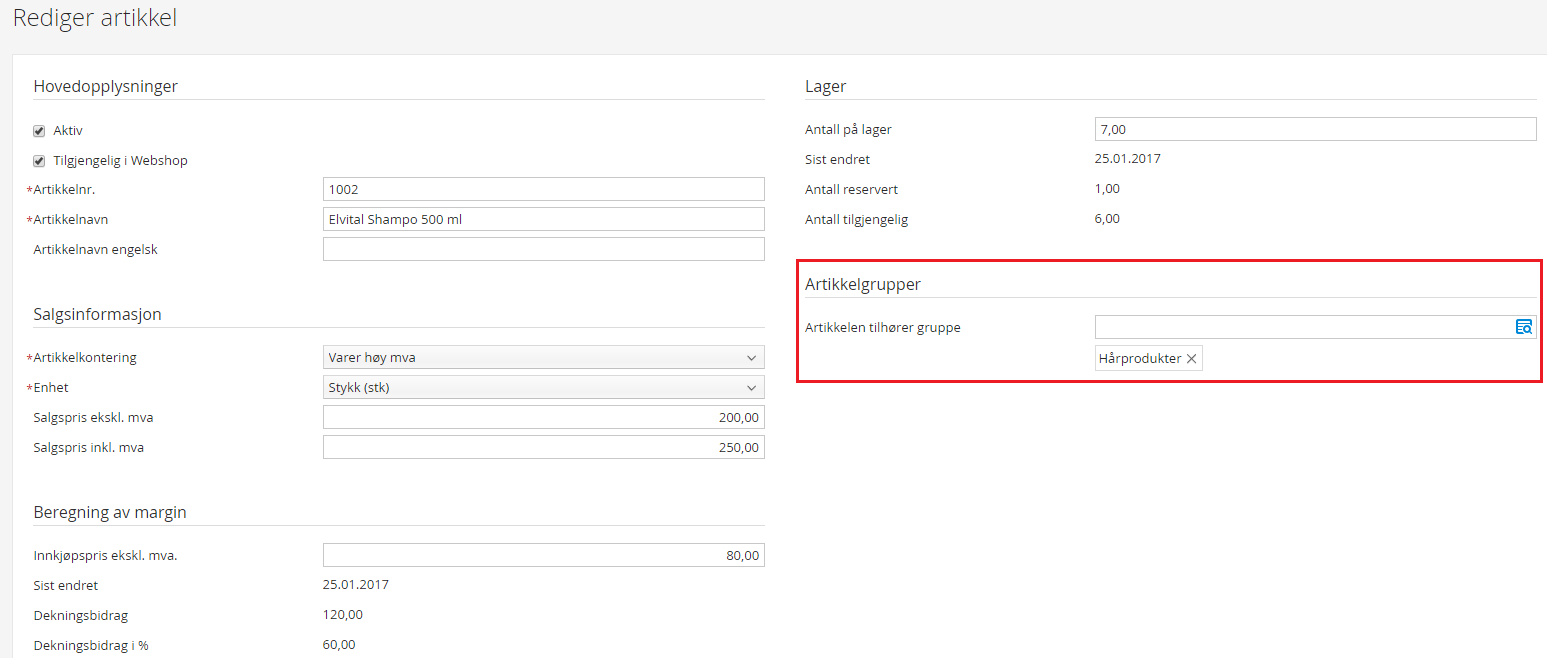Click the Salgspris inkl. mva field
The width and height of the screenshot is (1547, 661).
coord(543,447)
